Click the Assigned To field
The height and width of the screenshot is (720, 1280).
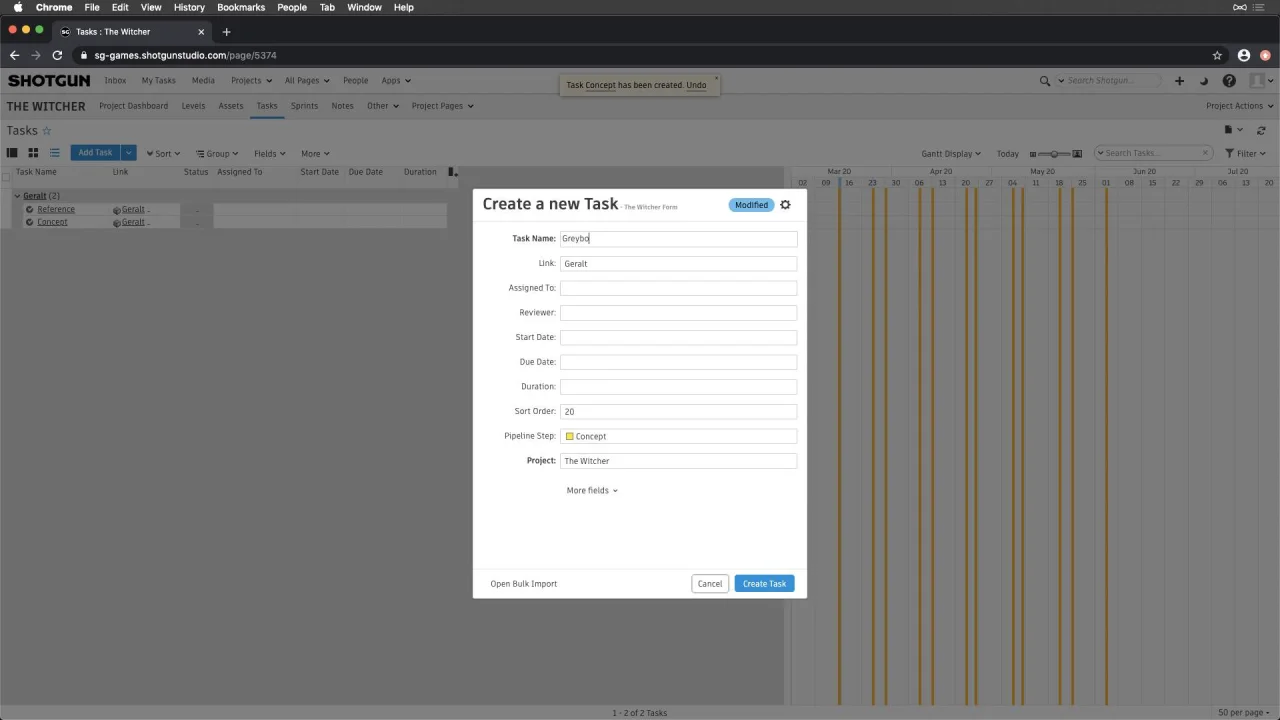tap(678, 288)
